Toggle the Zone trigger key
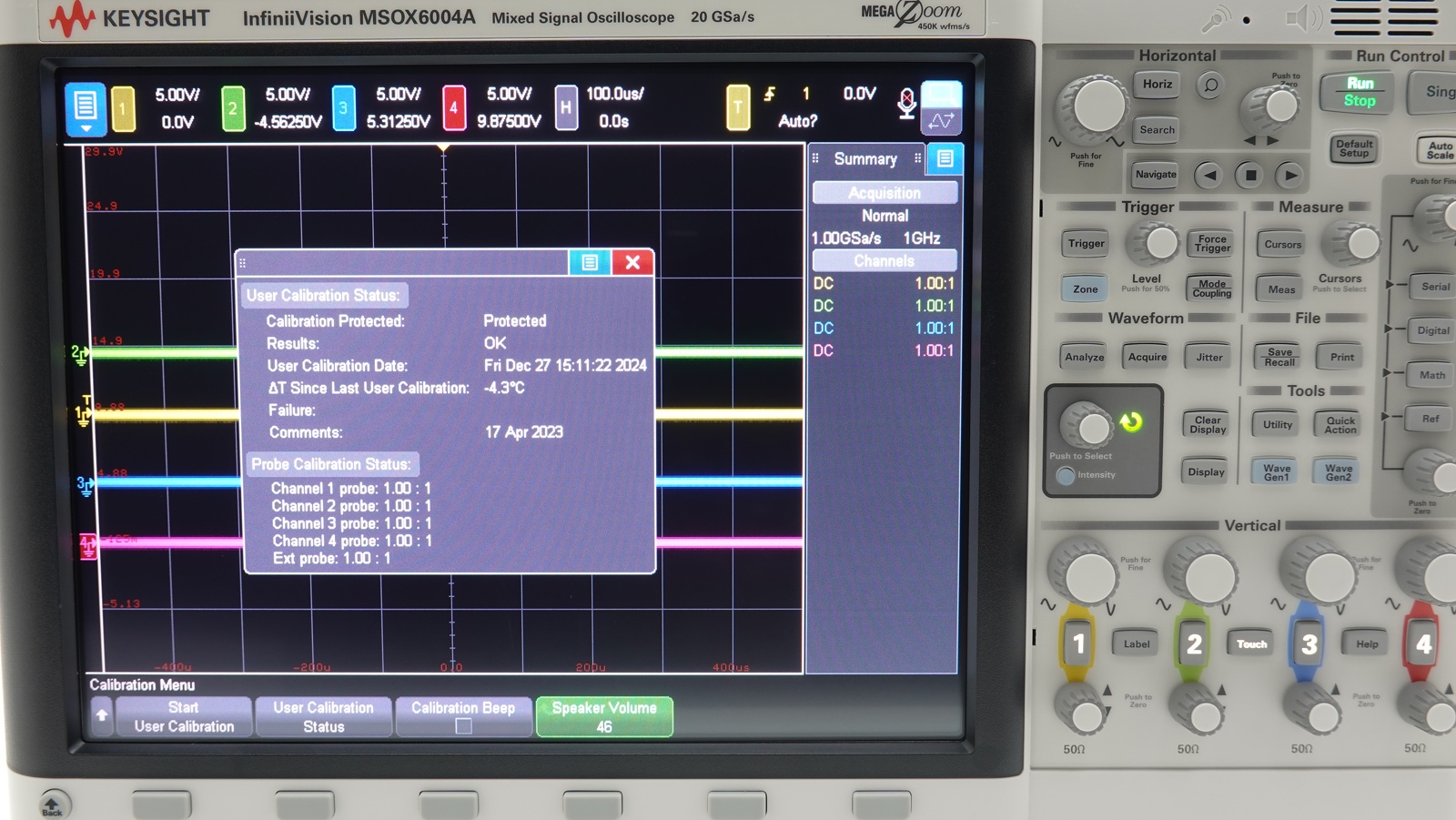 click(1085, 289)
